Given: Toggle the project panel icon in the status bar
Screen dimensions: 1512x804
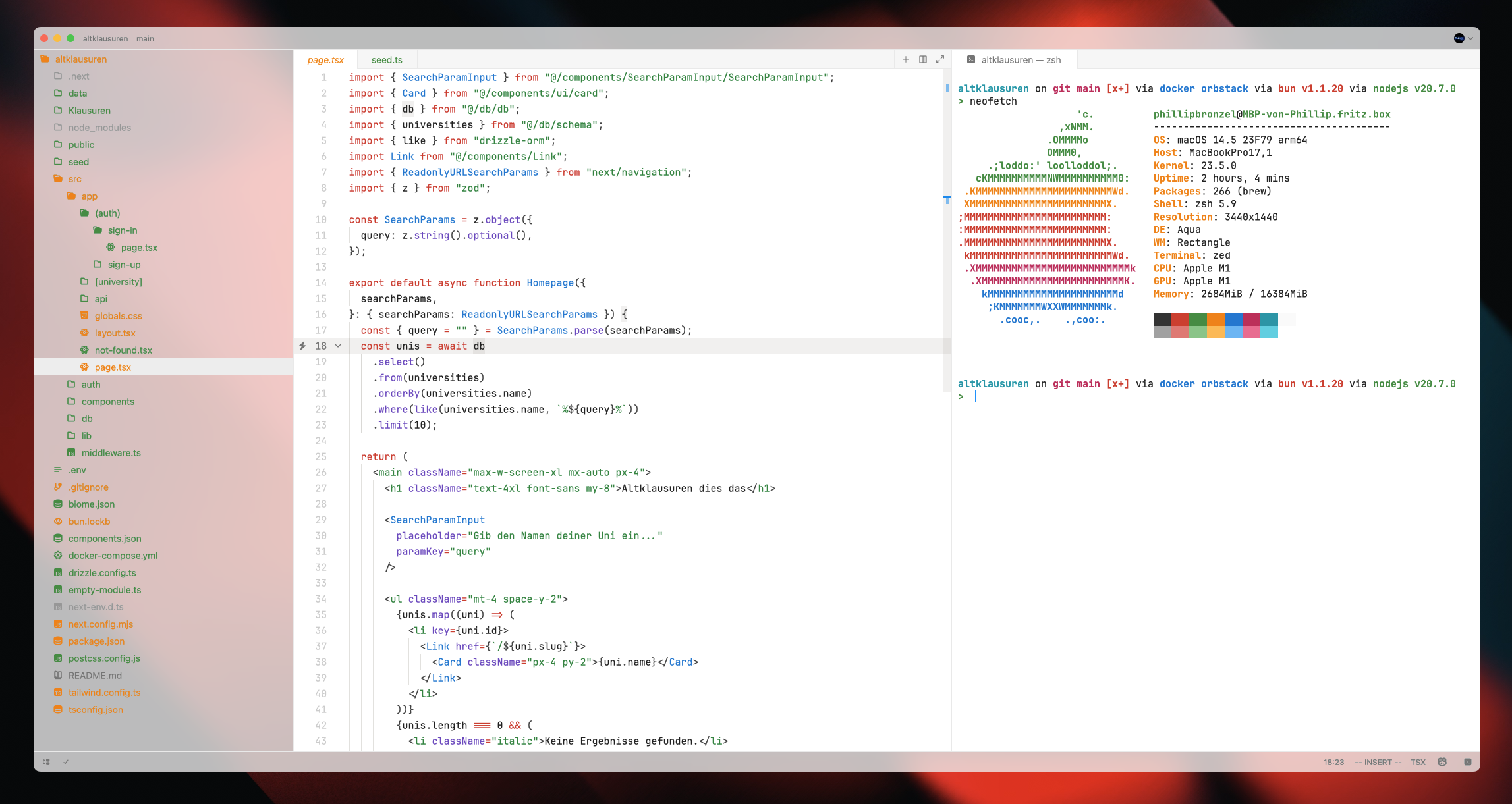Looking at the screenshot, I should tap(46, 762).
